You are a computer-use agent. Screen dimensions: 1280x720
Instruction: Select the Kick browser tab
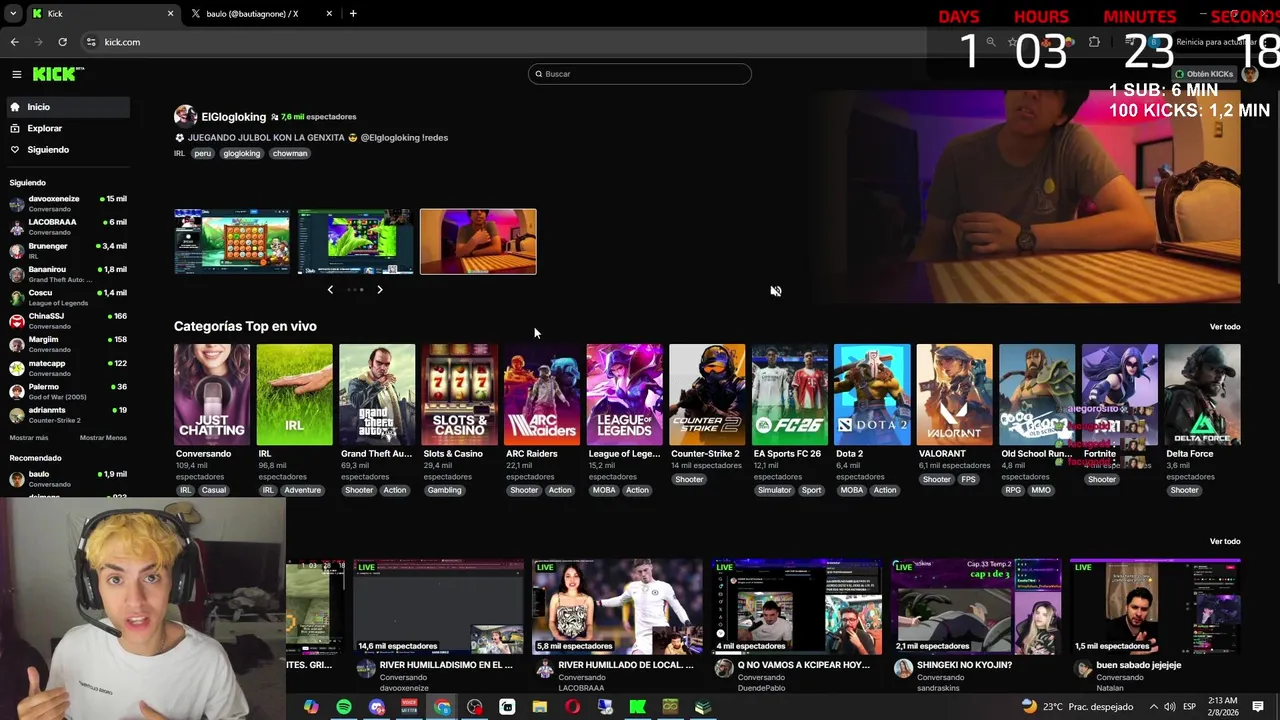pyautogui.click(x=102, y=14)
